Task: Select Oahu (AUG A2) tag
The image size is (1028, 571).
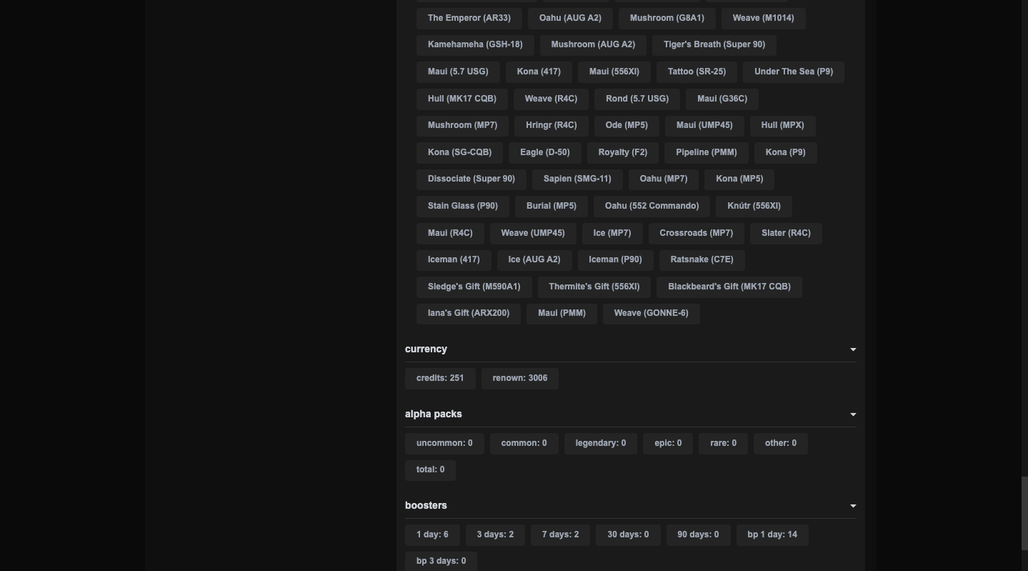Action: pos(570,18)
